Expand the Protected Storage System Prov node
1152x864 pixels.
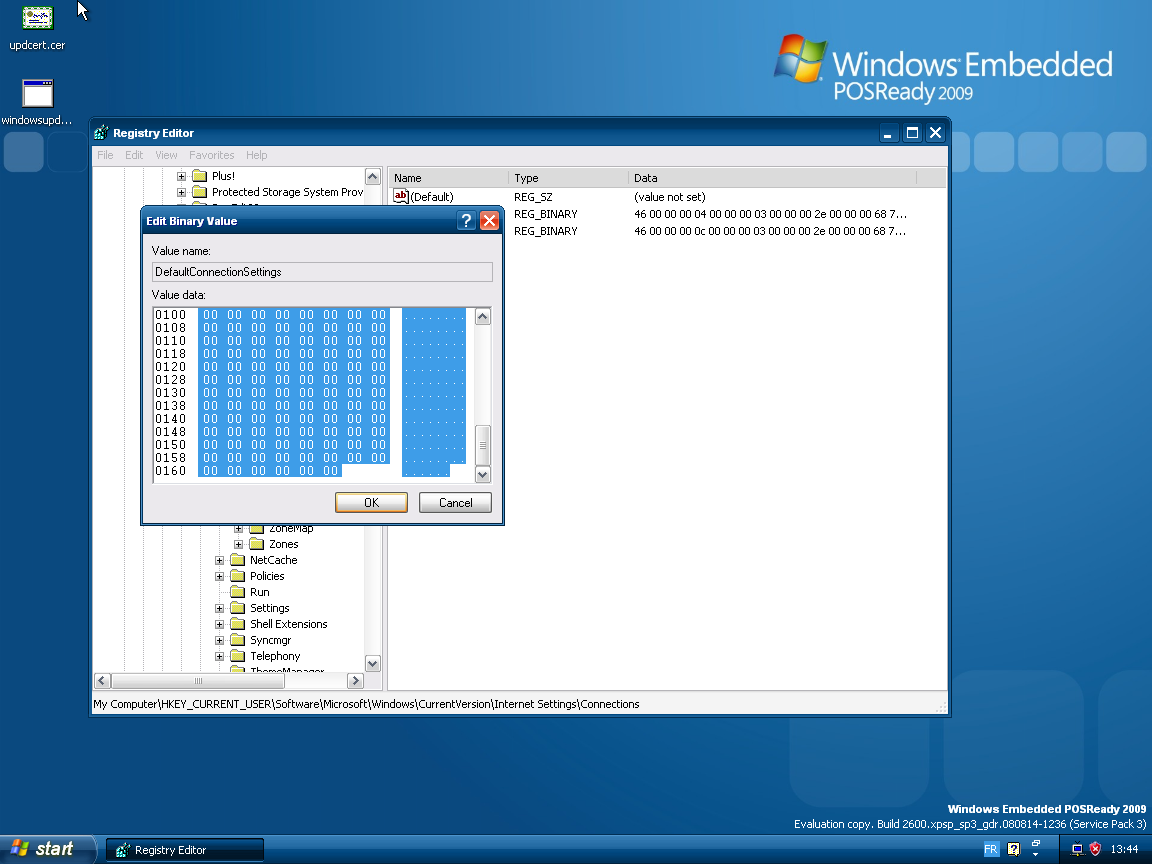(x=181, y=192)
